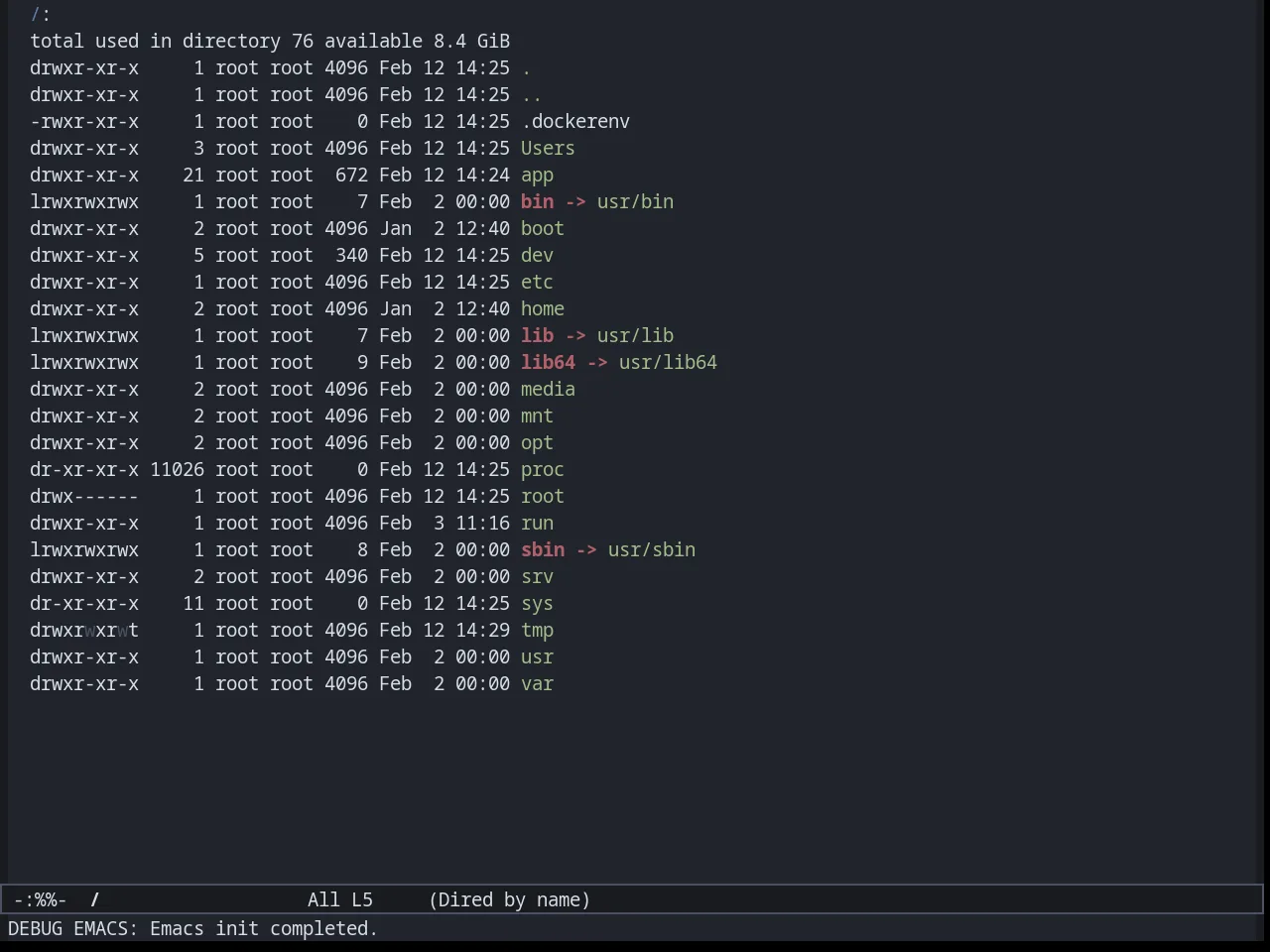Click permissions drwxrwxrwt of tmp row
Image resolution: width=1270 pixels, height=952 pixels.
pos(84,630)
